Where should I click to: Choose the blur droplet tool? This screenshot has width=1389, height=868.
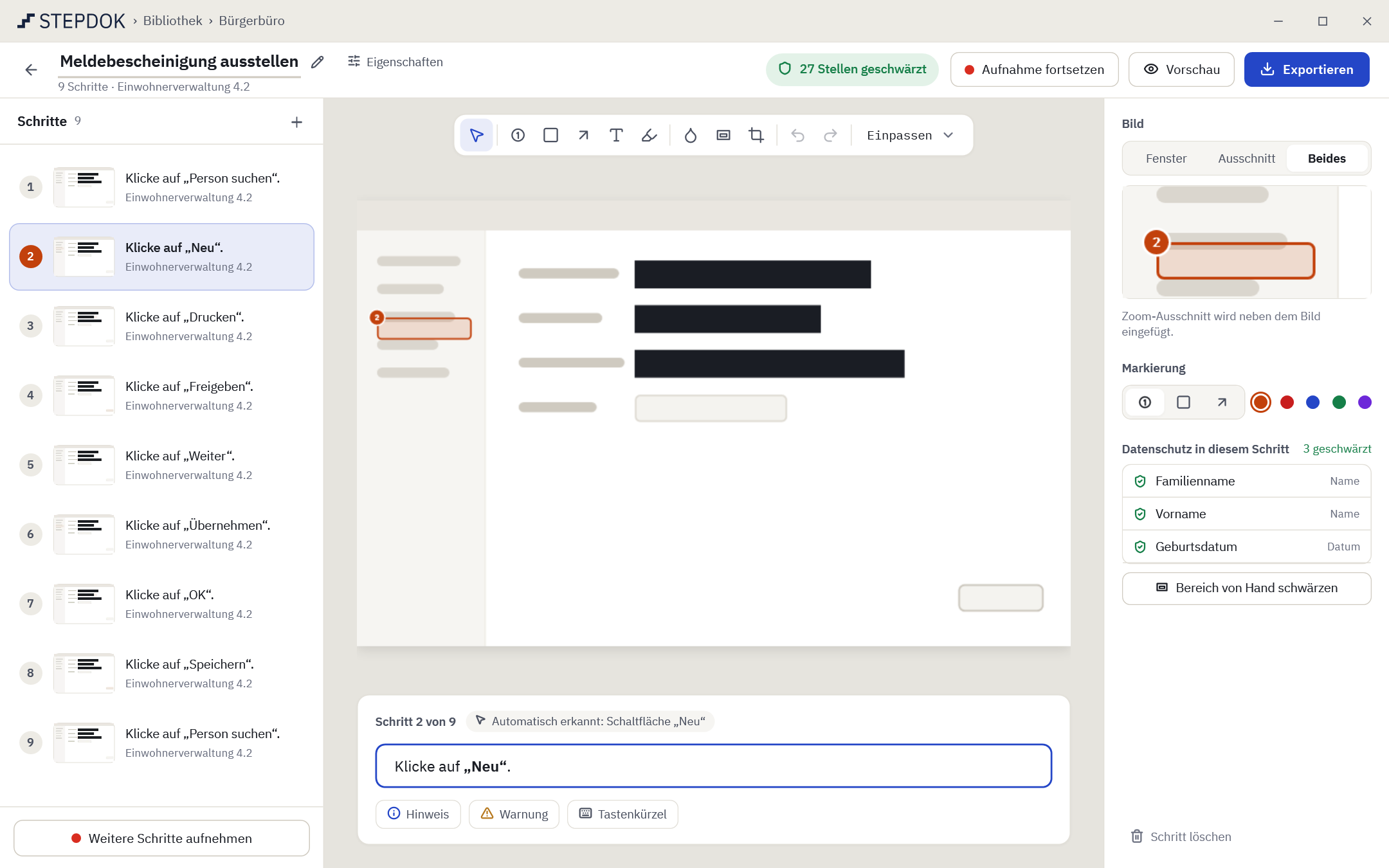click(691, 135)
